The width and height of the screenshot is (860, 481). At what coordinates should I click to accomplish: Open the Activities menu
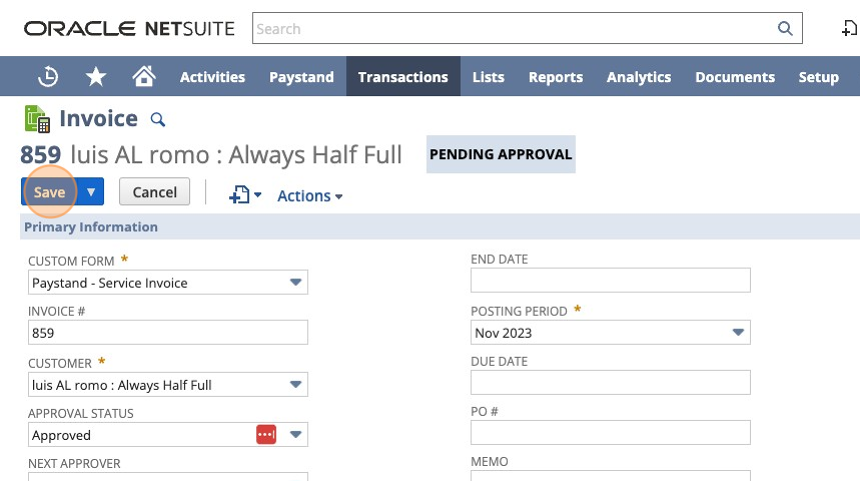212,77
